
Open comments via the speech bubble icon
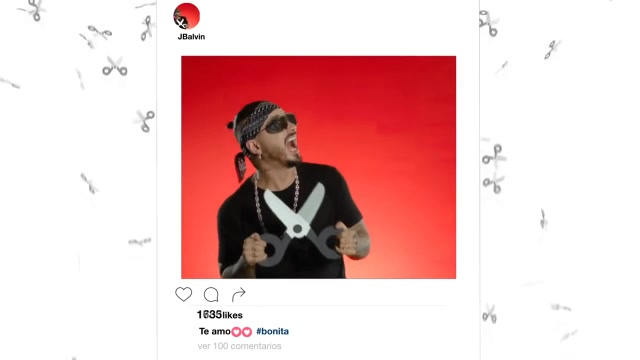coord(211,294)
